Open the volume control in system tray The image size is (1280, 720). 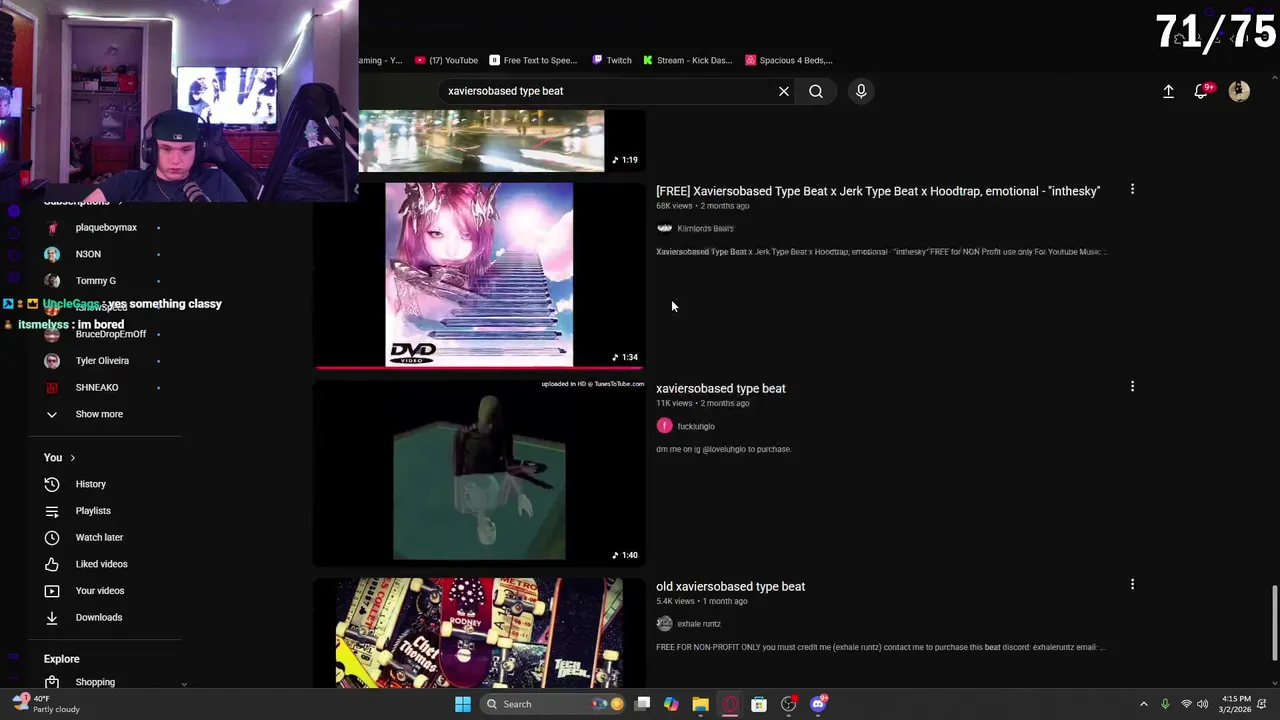pos(1202,704)
